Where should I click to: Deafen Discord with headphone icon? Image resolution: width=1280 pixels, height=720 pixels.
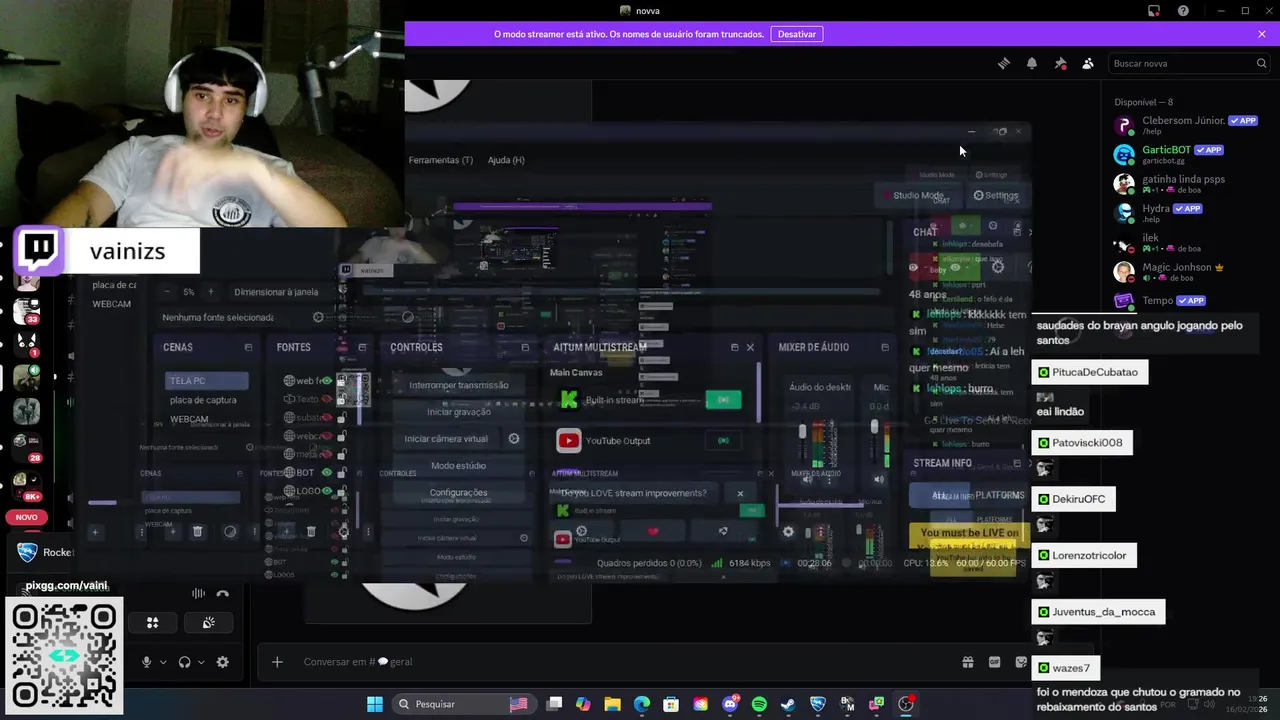click(x=184, y=662)
